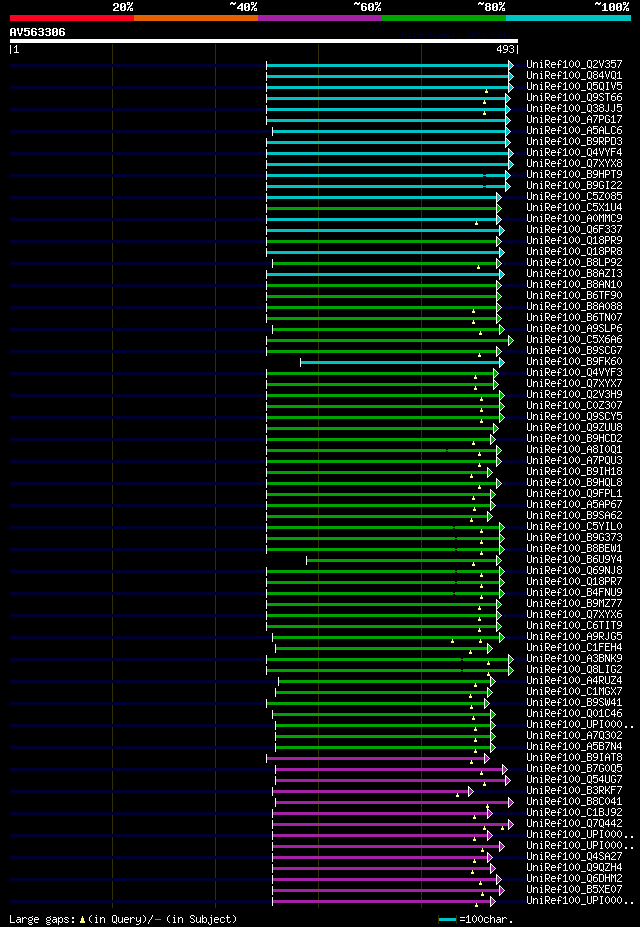Screen dimensions: 640x927
Task: Click the arrowhead ending the Q6DHM2 alignment
Action: coord(499,880)
